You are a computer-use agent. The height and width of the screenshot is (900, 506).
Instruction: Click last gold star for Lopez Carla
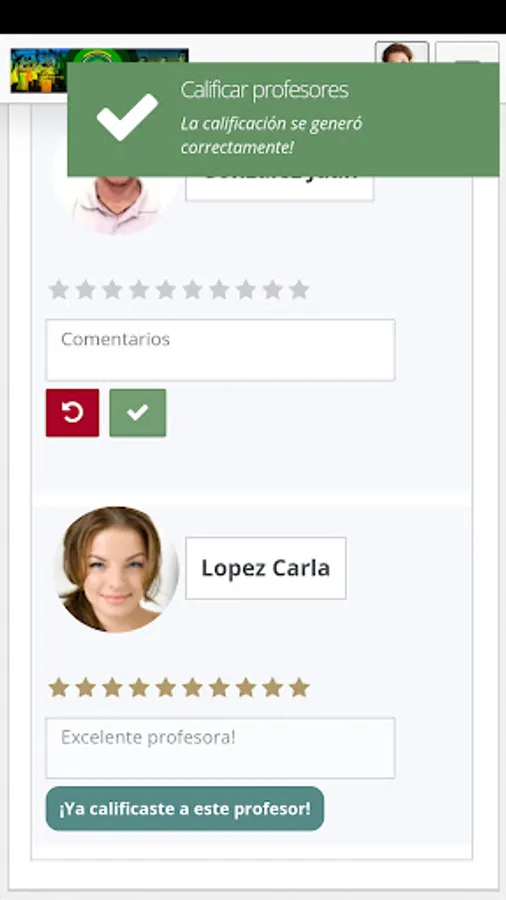click(299, 687)
